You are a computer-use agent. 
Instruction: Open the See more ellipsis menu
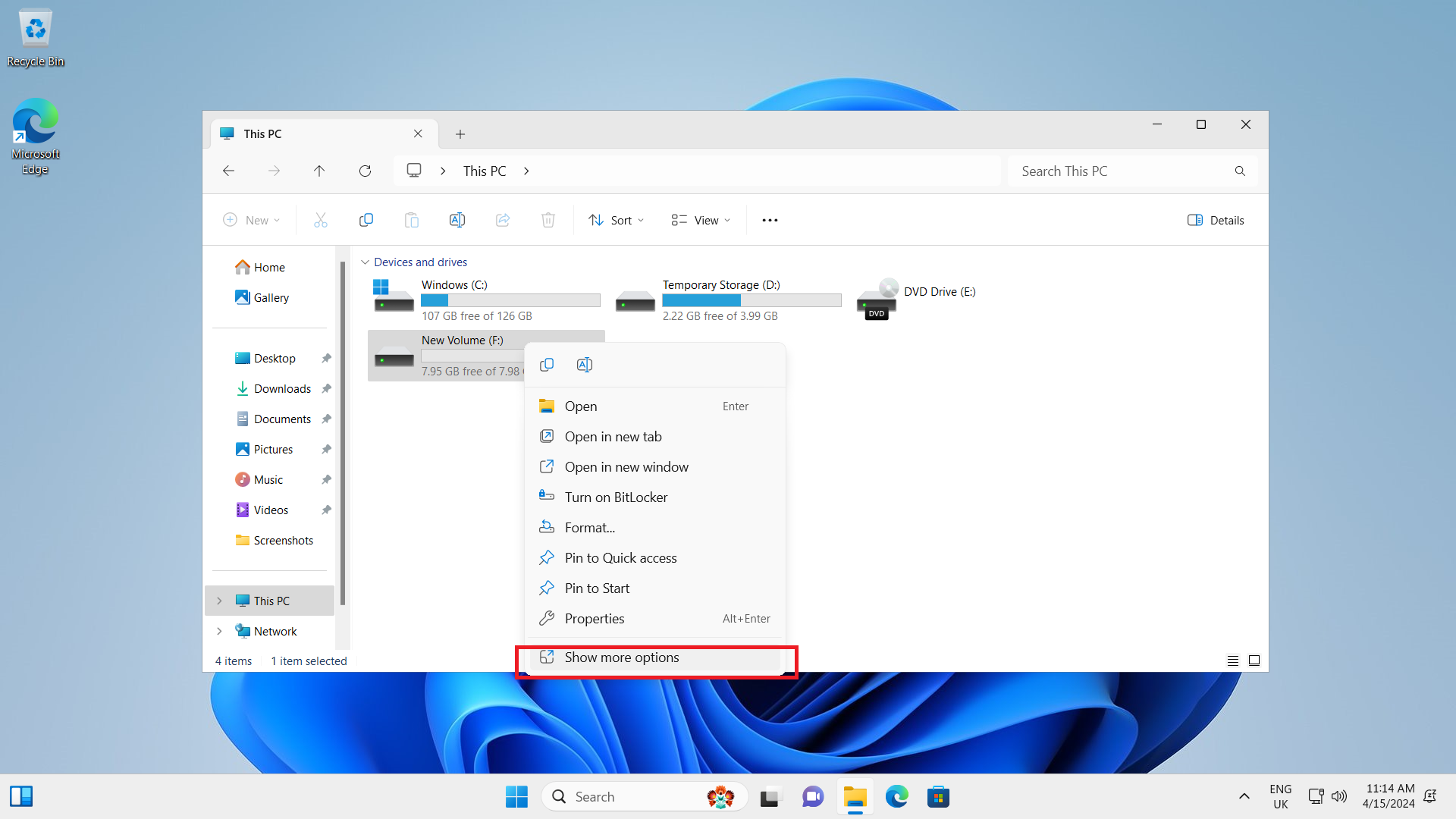(x=770, y=220)
